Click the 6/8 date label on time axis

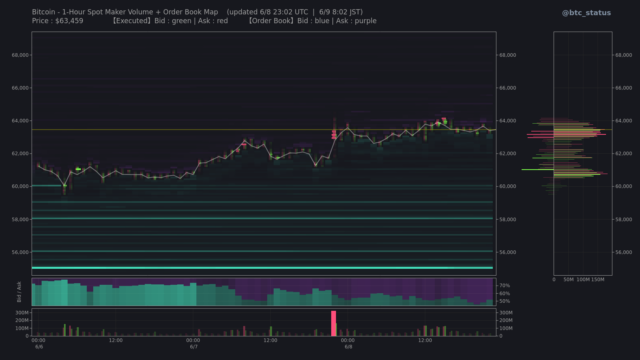coord(348,347)
